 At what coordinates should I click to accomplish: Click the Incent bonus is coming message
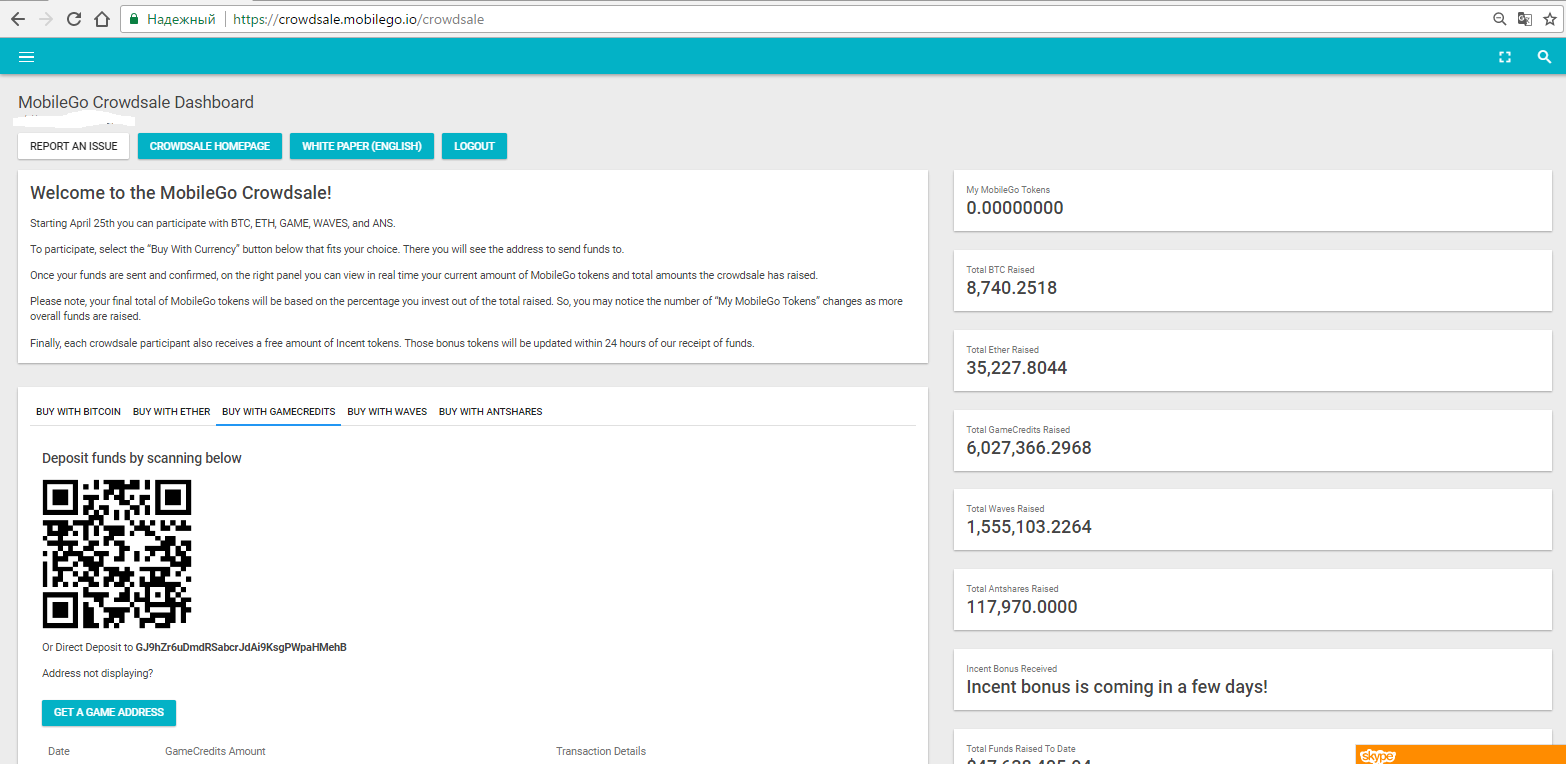[x=1117, y=687]
